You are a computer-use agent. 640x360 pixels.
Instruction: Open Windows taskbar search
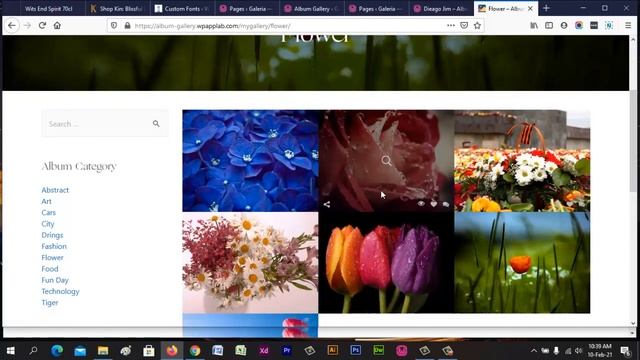[x=33, y=350]
